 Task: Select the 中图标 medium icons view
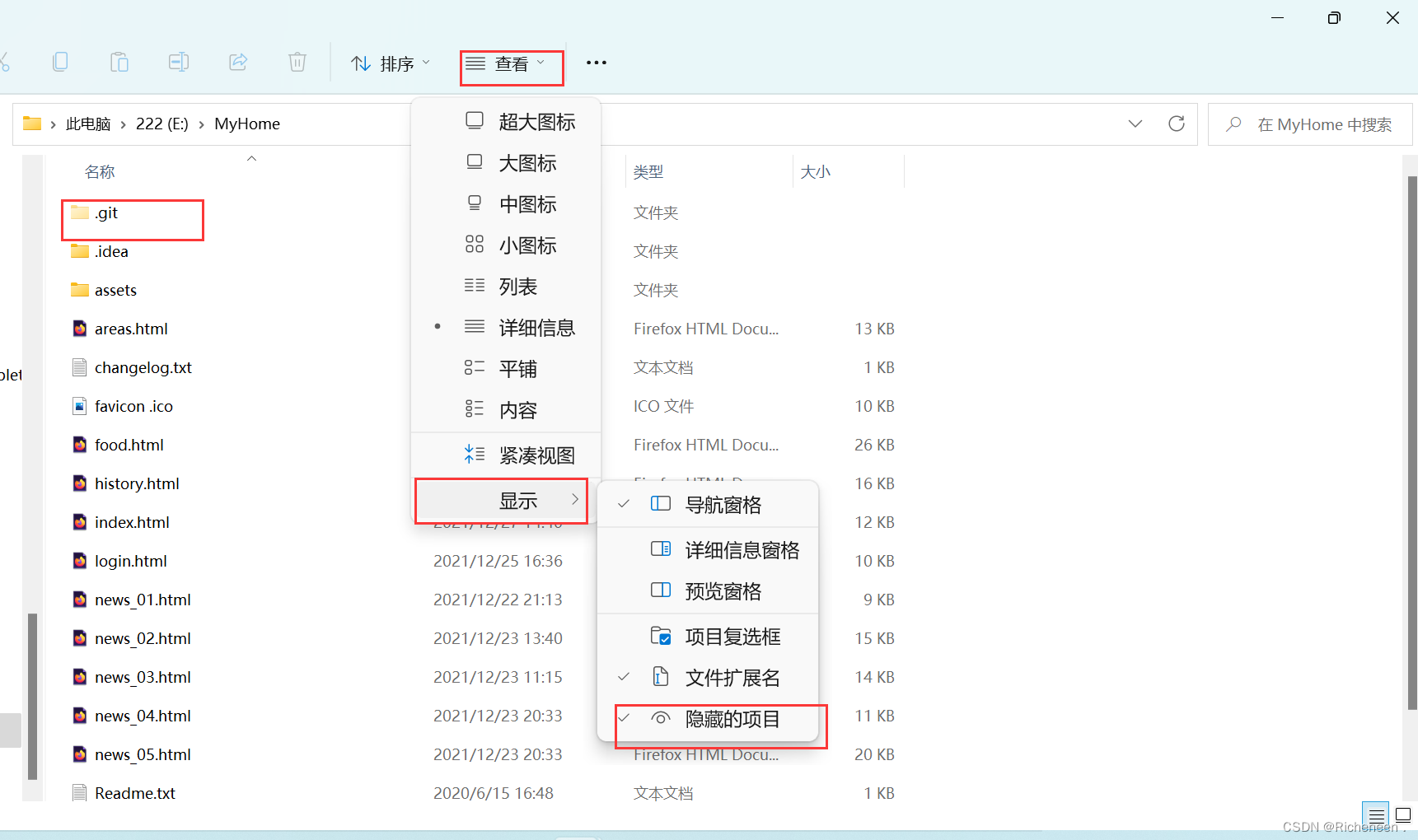pyautogui.click(x=506, y=204)
